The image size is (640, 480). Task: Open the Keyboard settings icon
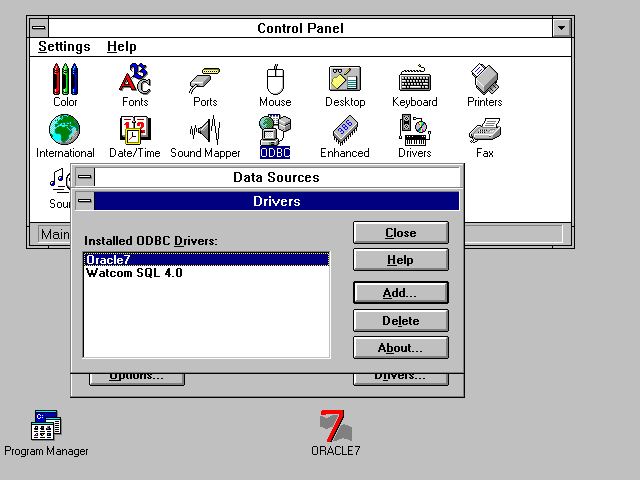pyautogui.click(x=414, y=79)
